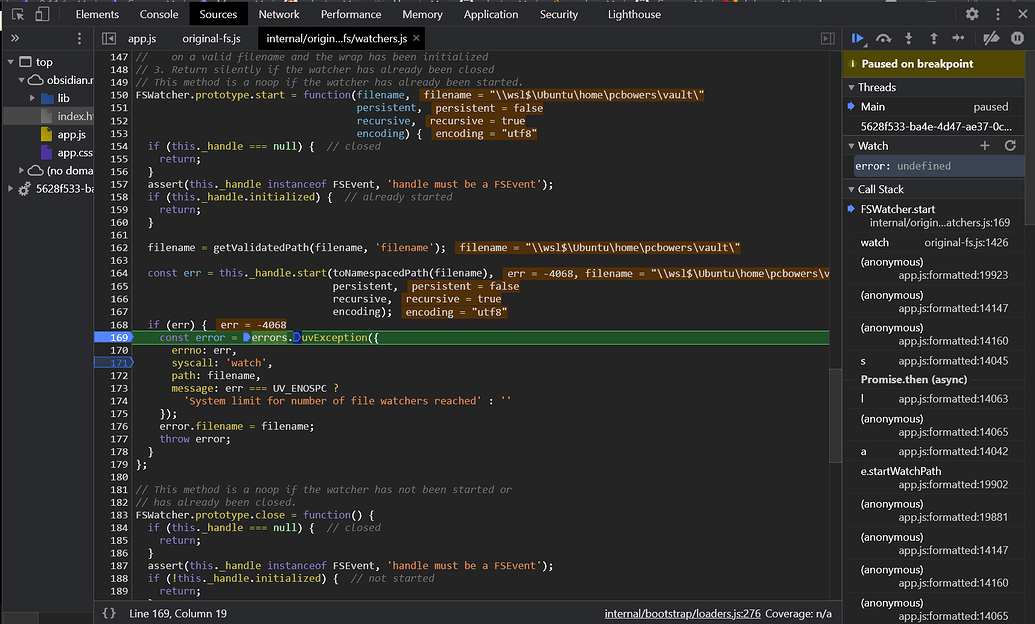The height and width of the screenshot is (624, 1035).
Task: Resume script execution
Action: pyautogui.click(x=858, y=38)
